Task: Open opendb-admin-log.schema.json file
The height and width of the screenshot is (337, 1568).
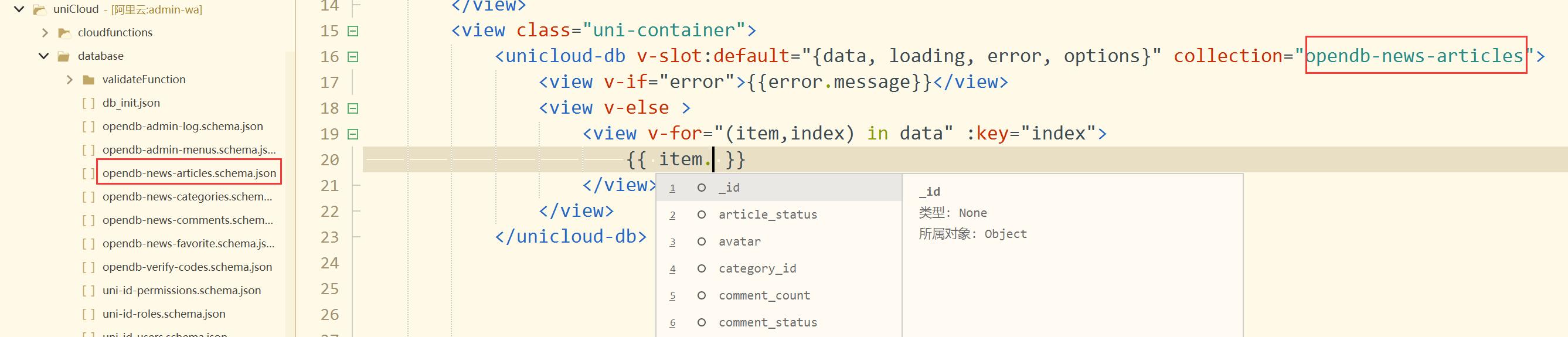Action: 183,127
